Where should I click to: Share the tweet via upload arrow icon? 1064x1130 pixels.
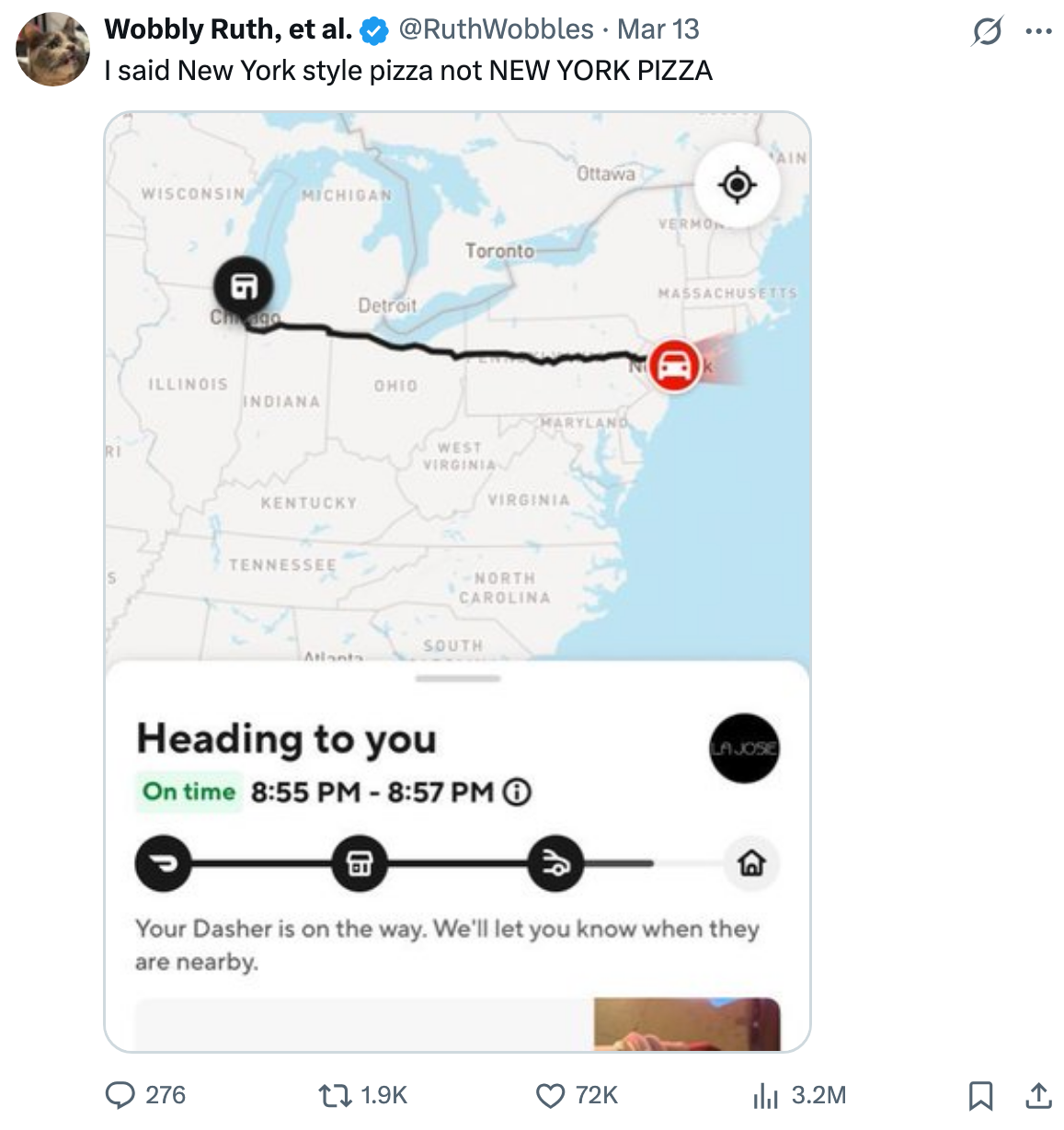[1038, 1095]
